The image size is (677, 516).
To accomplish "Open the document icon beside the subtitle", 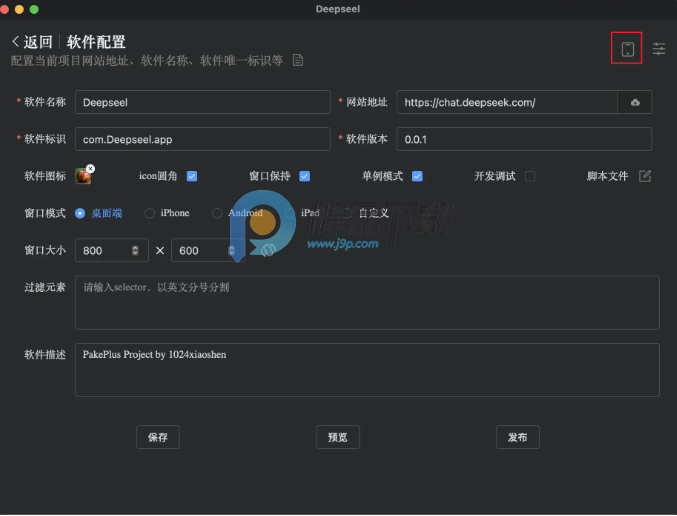I will pos(298,60).
